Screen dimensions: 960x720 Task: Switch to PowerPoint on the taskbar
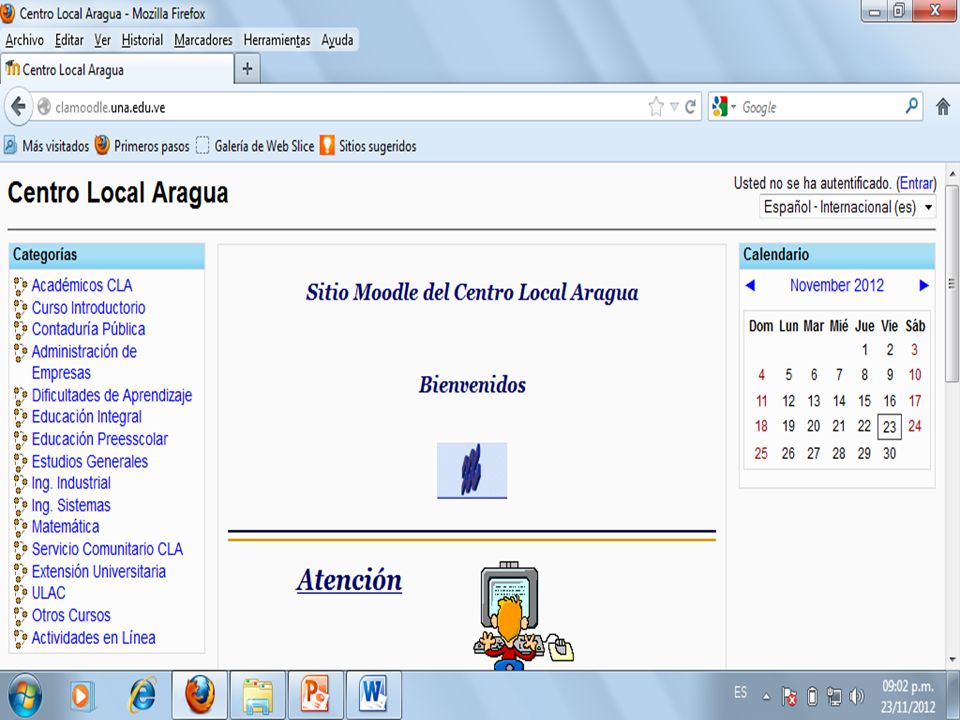coord(315,695)
